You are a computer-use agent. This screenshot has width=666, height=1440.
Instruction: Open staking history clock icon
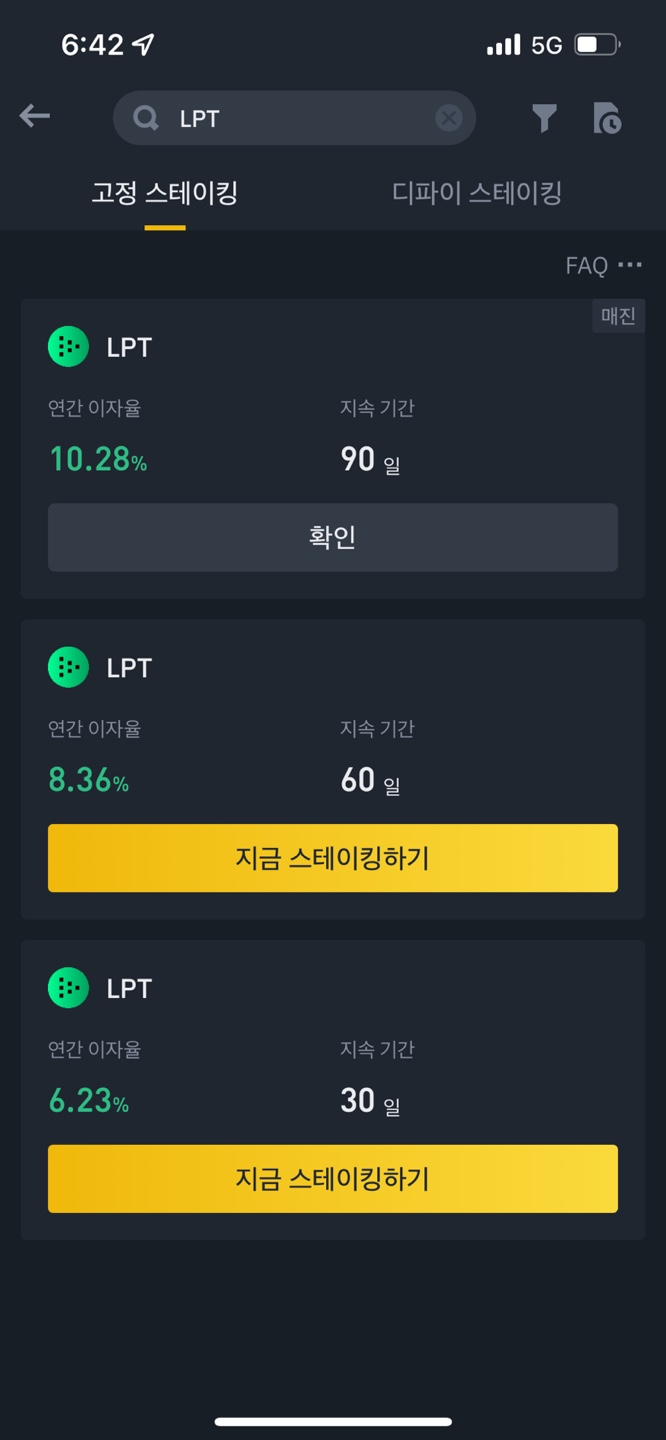(x=607, y=118)
